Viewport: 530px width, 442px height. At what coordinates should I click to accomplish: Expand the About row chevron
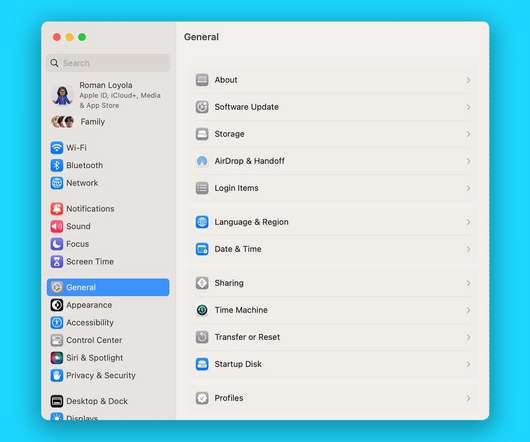pyautogui.click(x=468, y=80)
